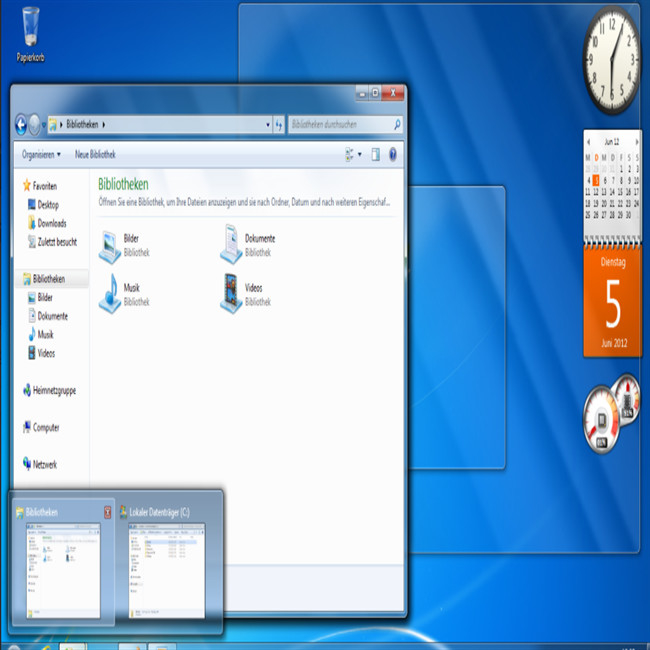The width and height of the screenshot is (650, 650).
Task: Select Videos under Bibliotheken in navigation pane
Action: pyautogui.click(x=41, y=353)
